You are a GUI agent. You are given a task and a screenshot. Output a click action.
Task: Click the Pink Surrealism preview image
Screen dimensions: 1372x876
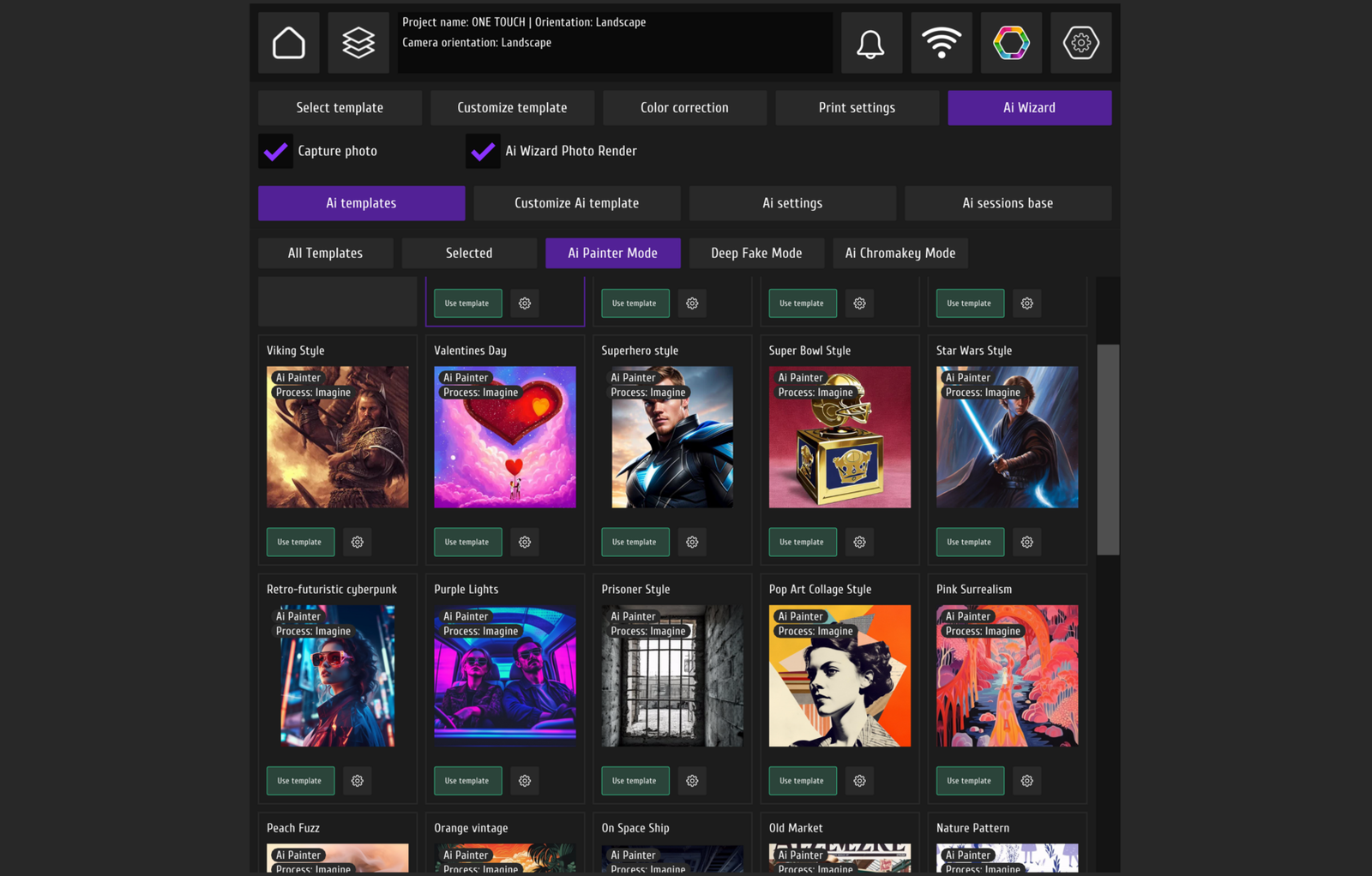(1008, 676)
